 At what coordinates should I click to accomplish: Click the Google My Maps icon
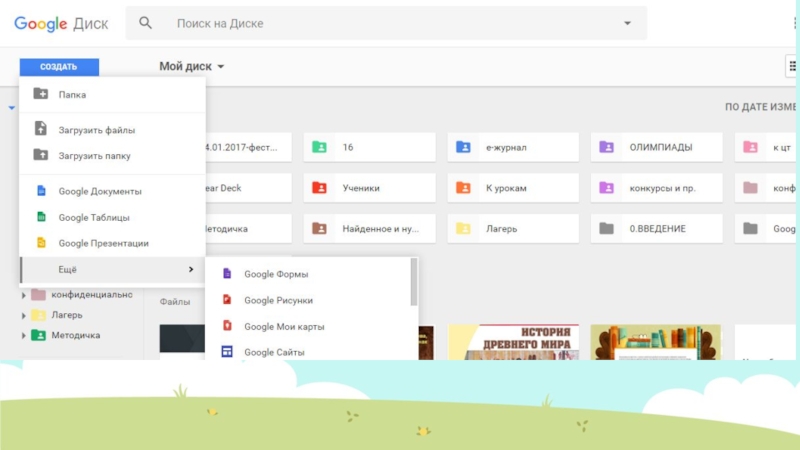coord(227,326)
